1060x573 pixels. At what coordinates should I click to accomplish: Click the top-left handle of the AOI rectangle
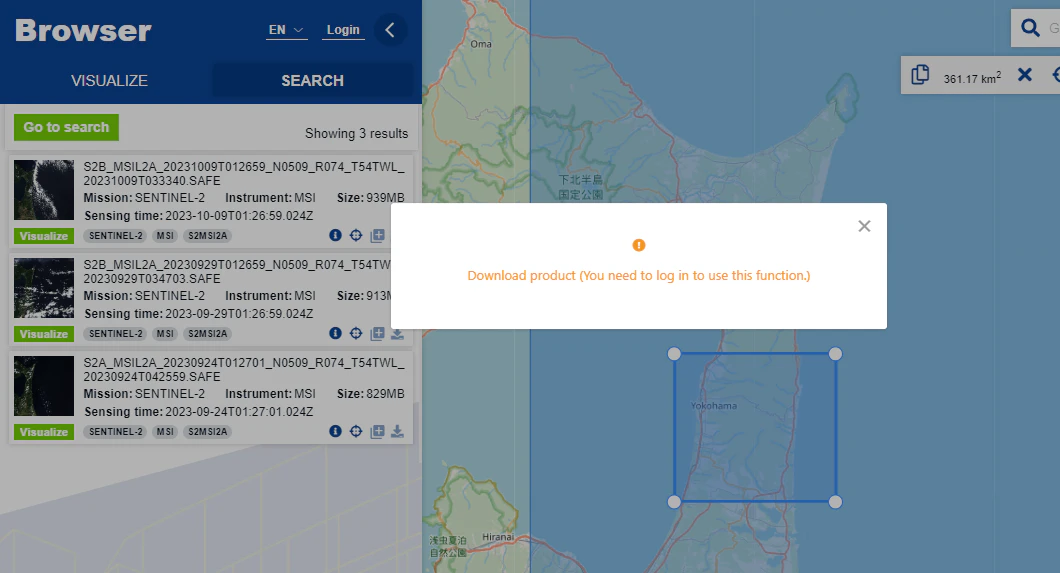click(674, 353)
